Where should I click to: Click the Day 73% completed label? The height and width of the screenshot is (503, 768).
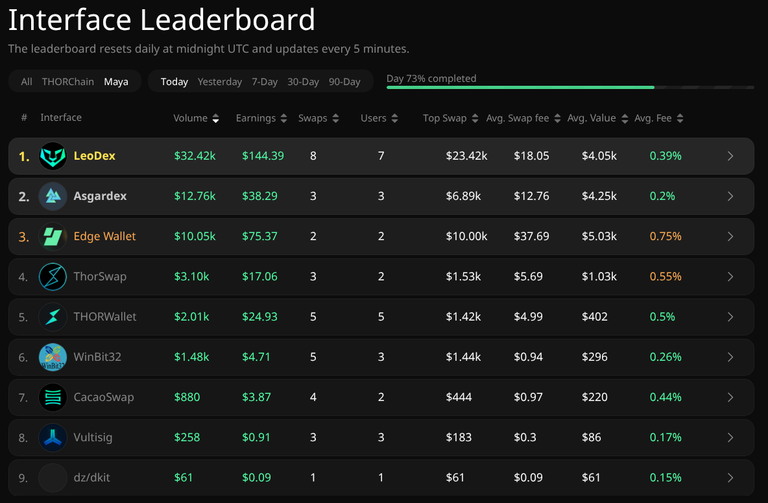click(x=431, y=78)
